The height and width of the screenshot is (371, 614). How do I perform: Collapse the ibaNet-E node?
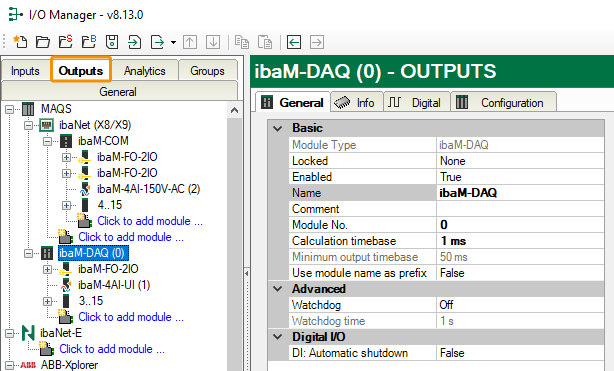click(9, 333)
